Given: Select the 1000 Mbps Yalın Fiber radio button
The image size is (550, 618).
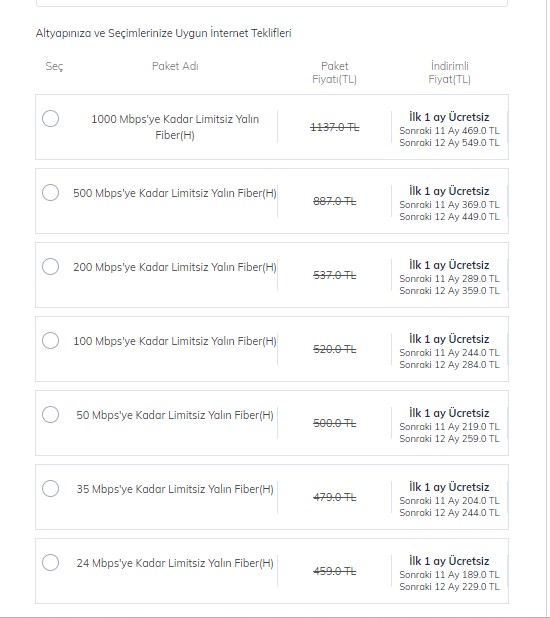Looking at the screenshot, I should 50,119.
